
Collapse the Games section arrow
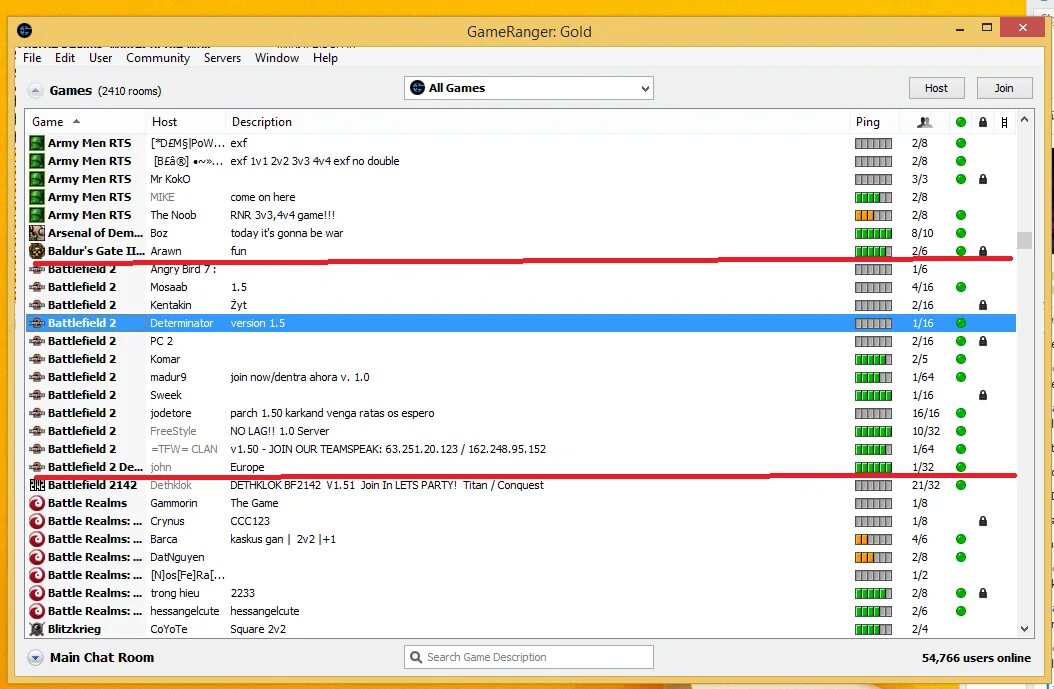[35, 91]
